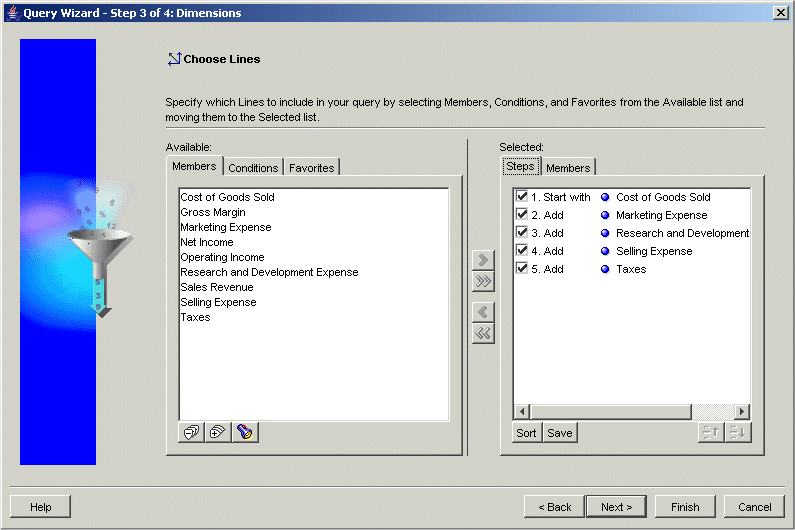795x530 pixels.
Task: Switch to the Conditions tab
Action: point(253,168)
